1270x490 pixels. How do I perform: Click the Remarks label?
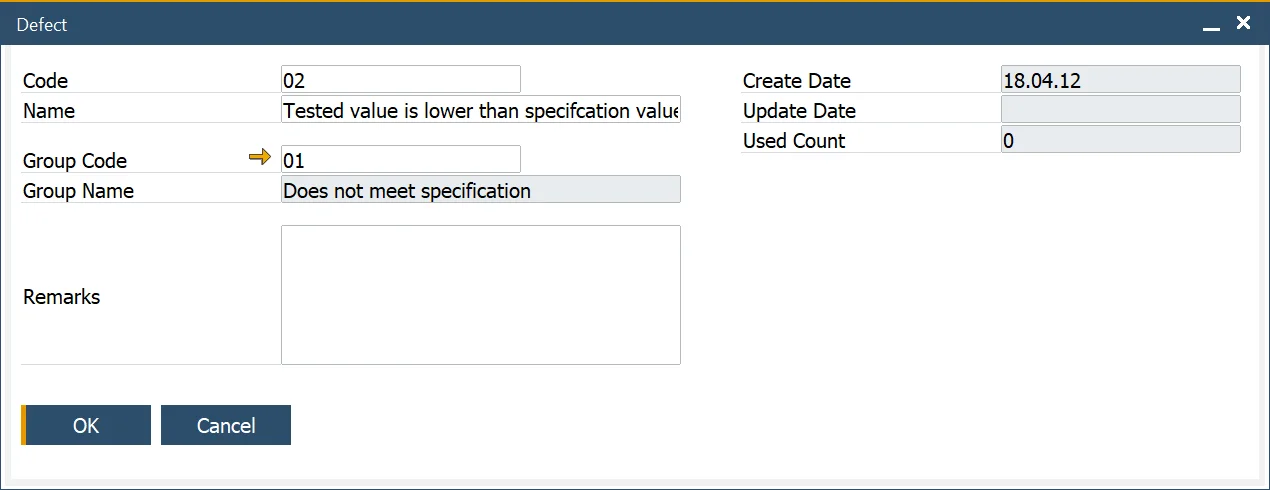click(x=61, y=297)
